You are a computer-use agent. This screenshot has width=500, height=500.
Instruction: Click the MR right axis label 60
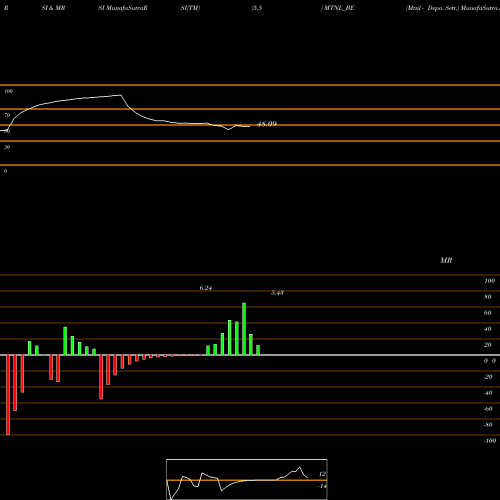click(x=488, y=313)
